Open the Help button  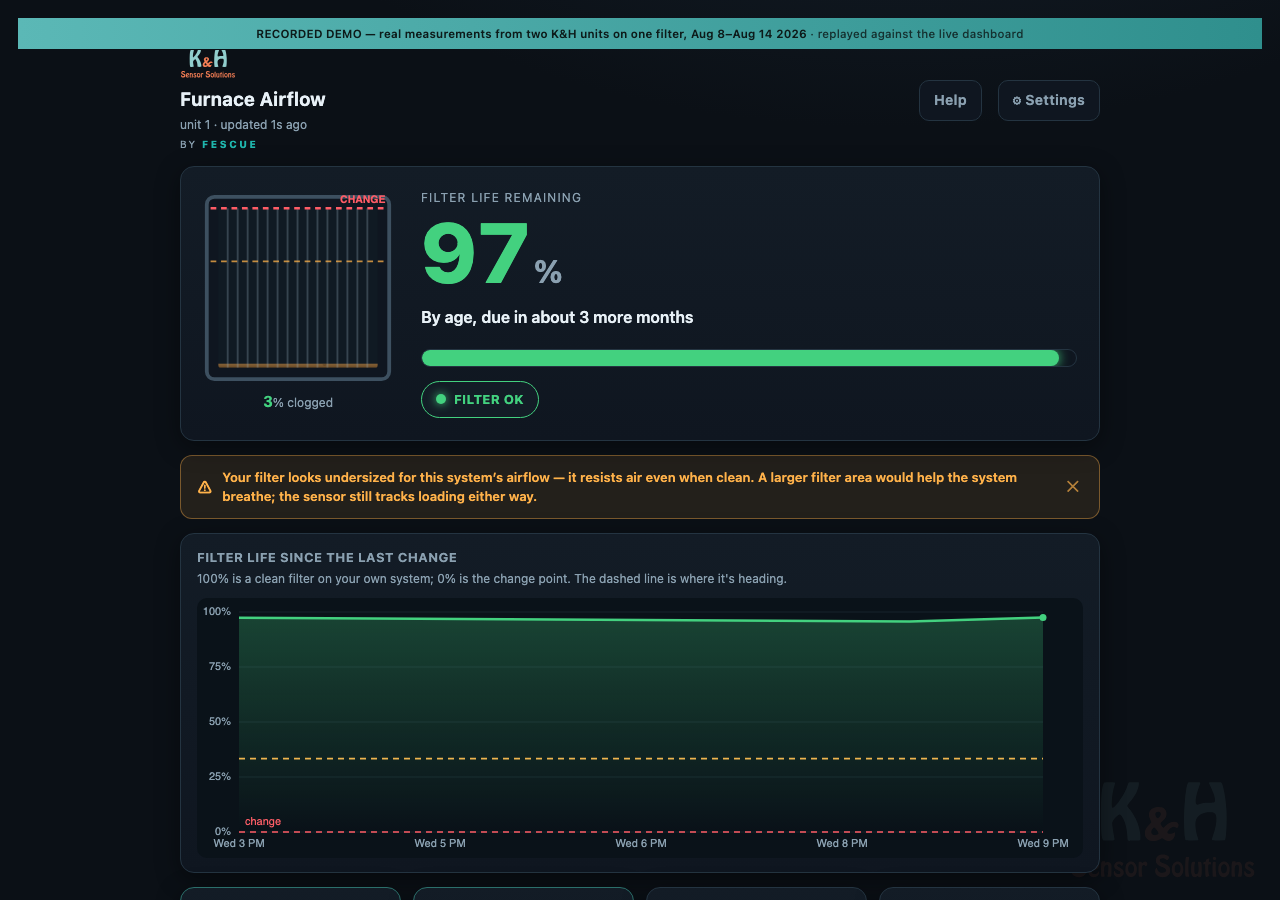tap(950, 100)
